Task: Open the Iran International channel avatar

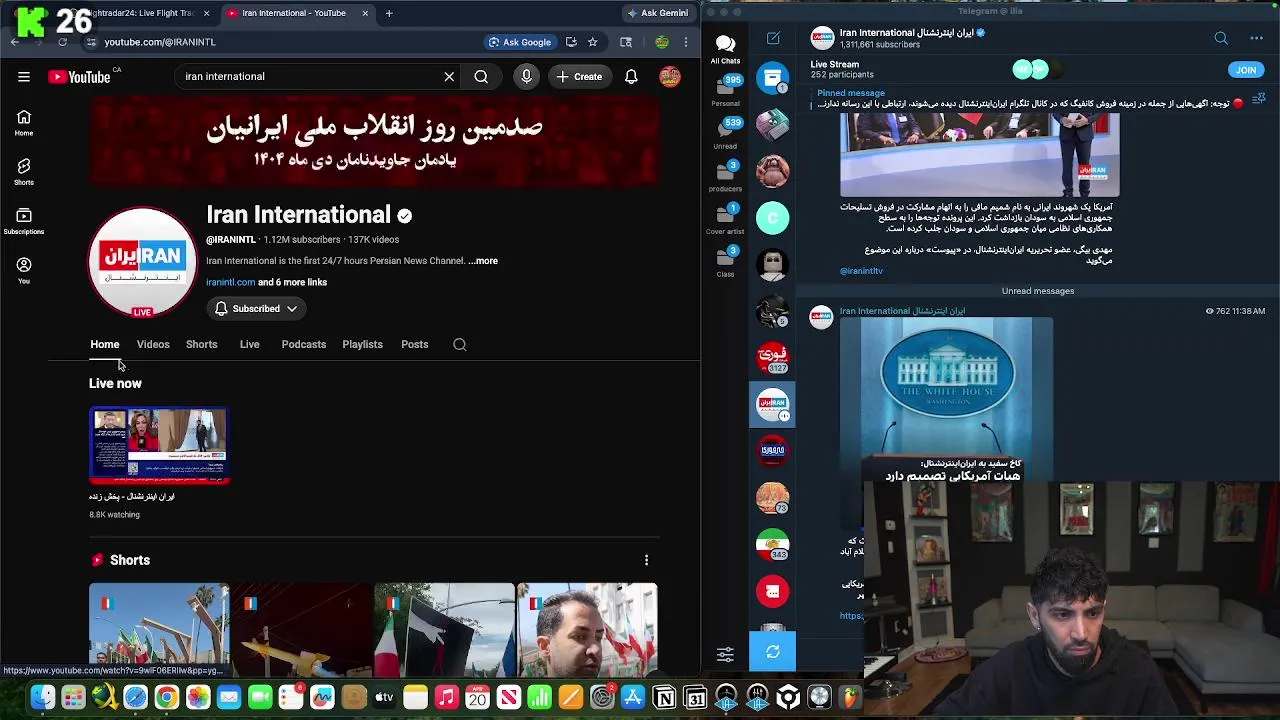Action: [143, 262]
